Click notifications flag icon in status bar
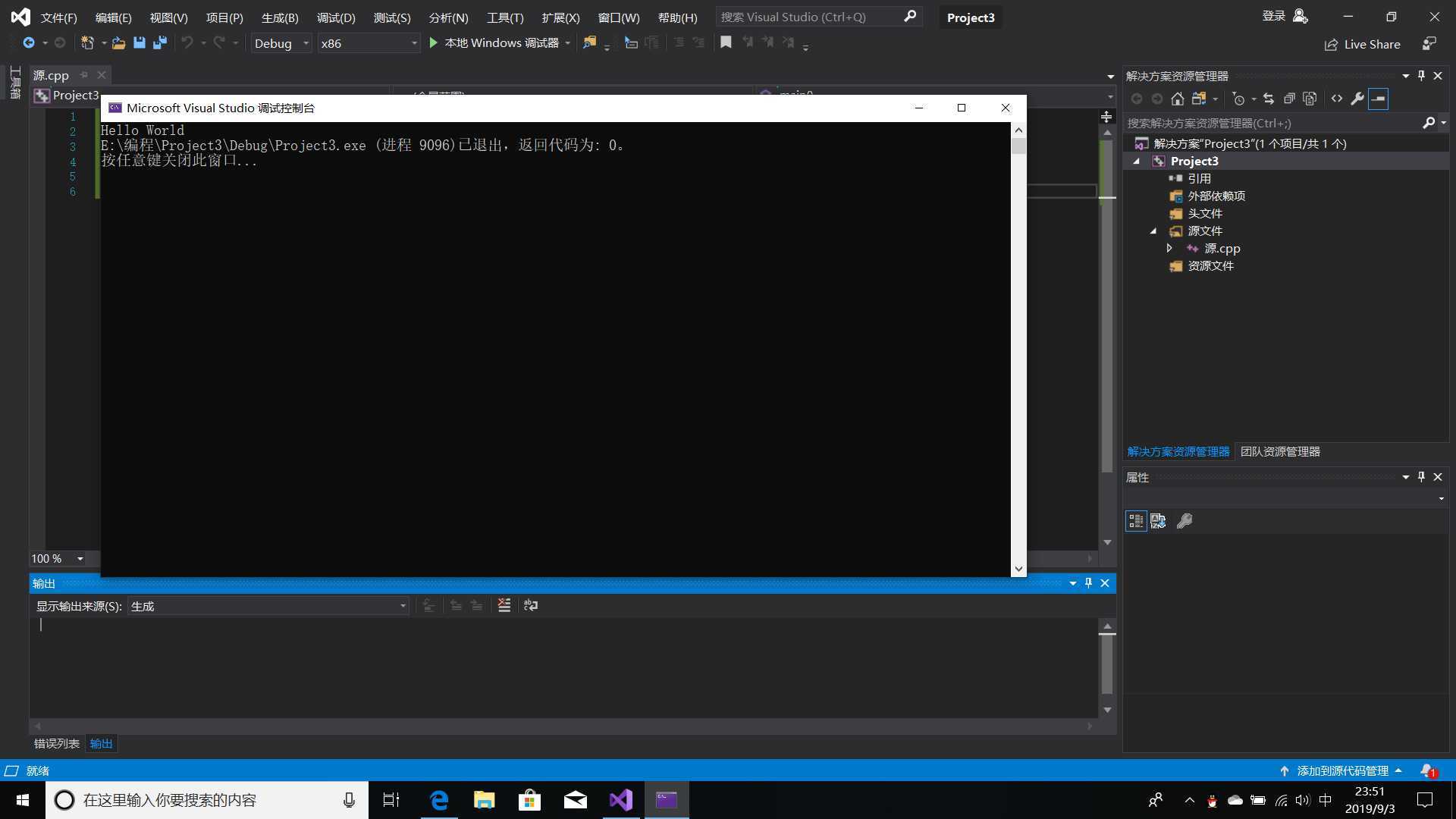Viewport: 1456px width, 819px height. 1429,770
